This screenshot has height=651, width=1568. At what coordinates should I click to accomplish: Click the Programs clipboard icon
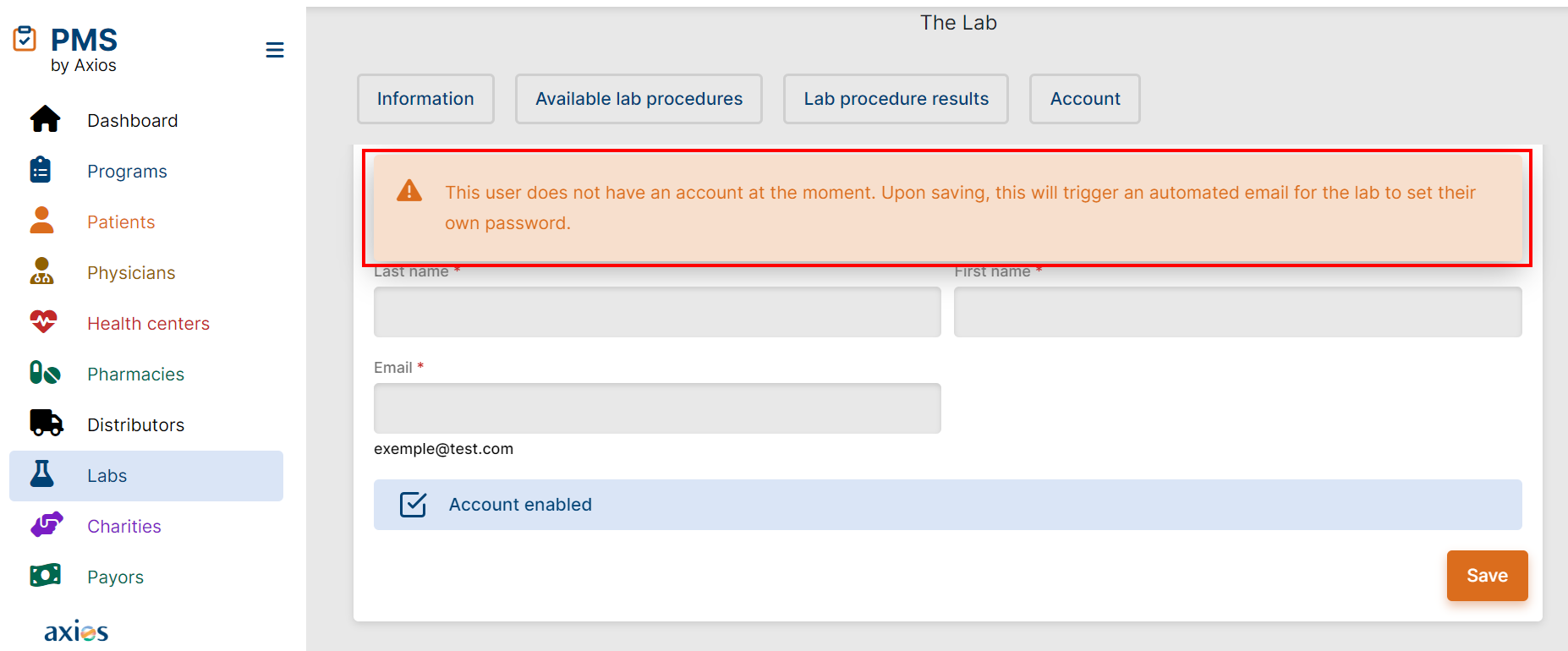point(41,171)
